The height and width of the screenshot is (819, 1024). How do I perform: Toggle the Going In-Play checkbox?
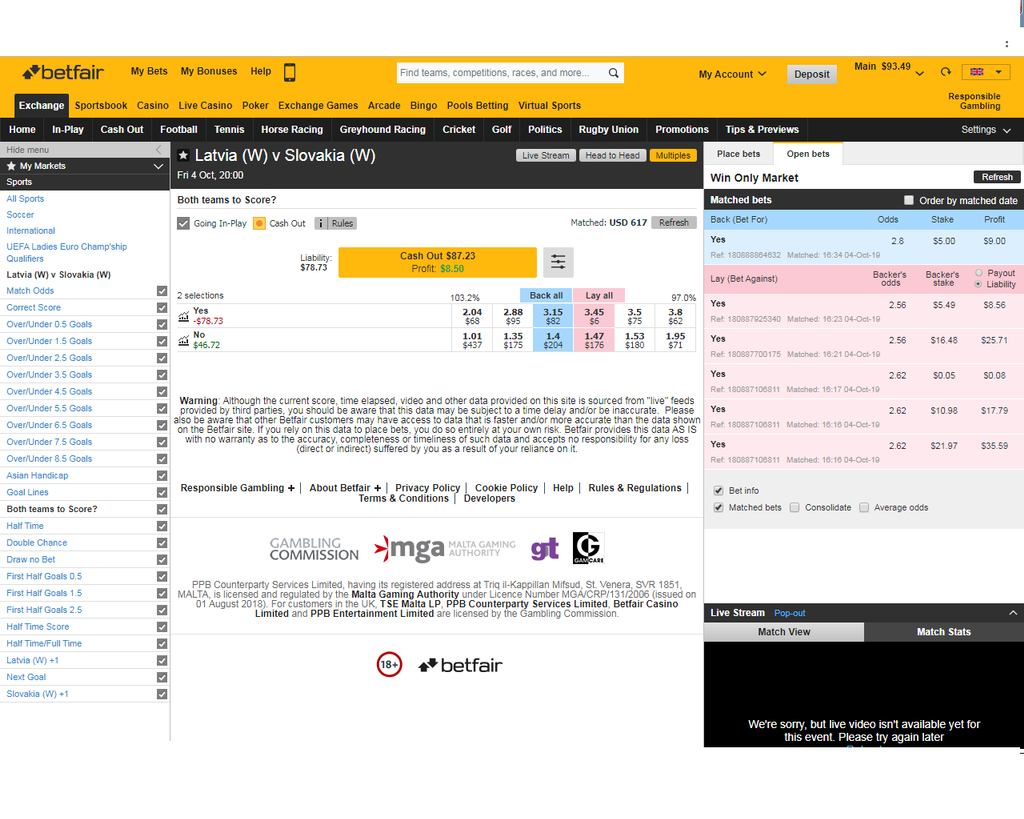click(184, 223)
